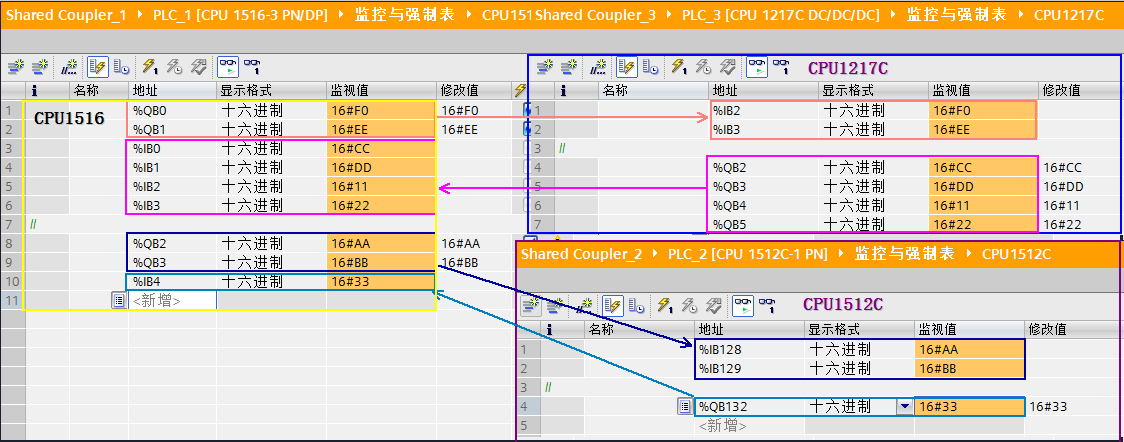Enable peripheral outputs in CPU1512C toolbar
Screen dimensions: 1124x442
[713, 305]
